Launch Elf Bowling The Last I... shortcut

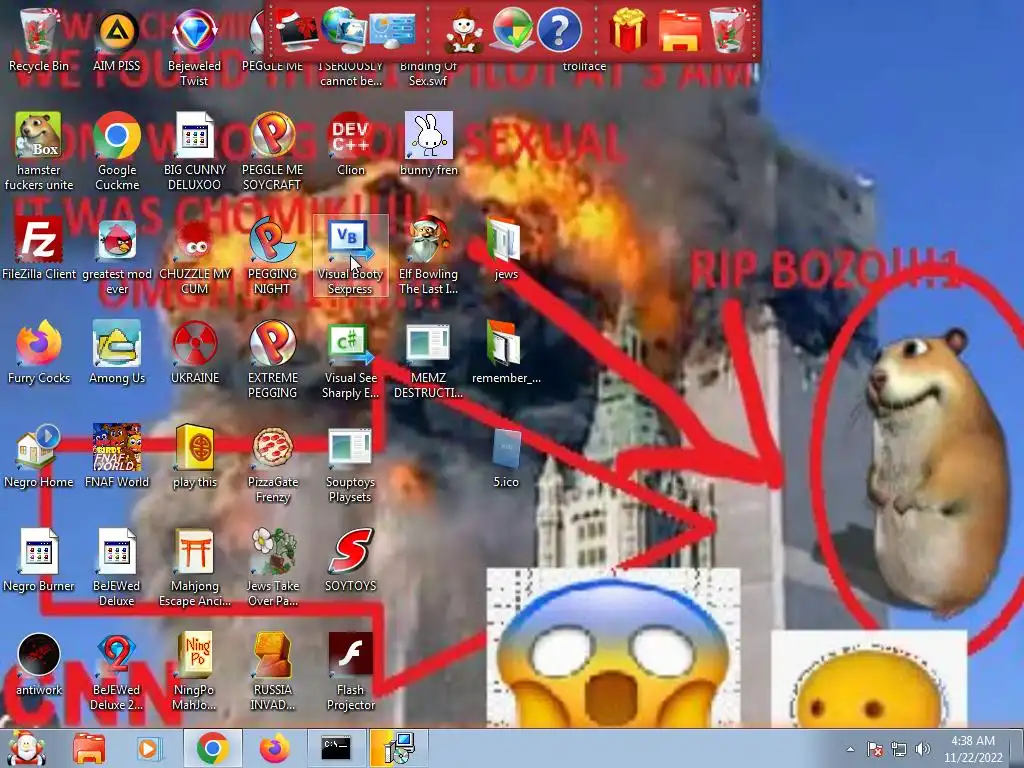428,255
